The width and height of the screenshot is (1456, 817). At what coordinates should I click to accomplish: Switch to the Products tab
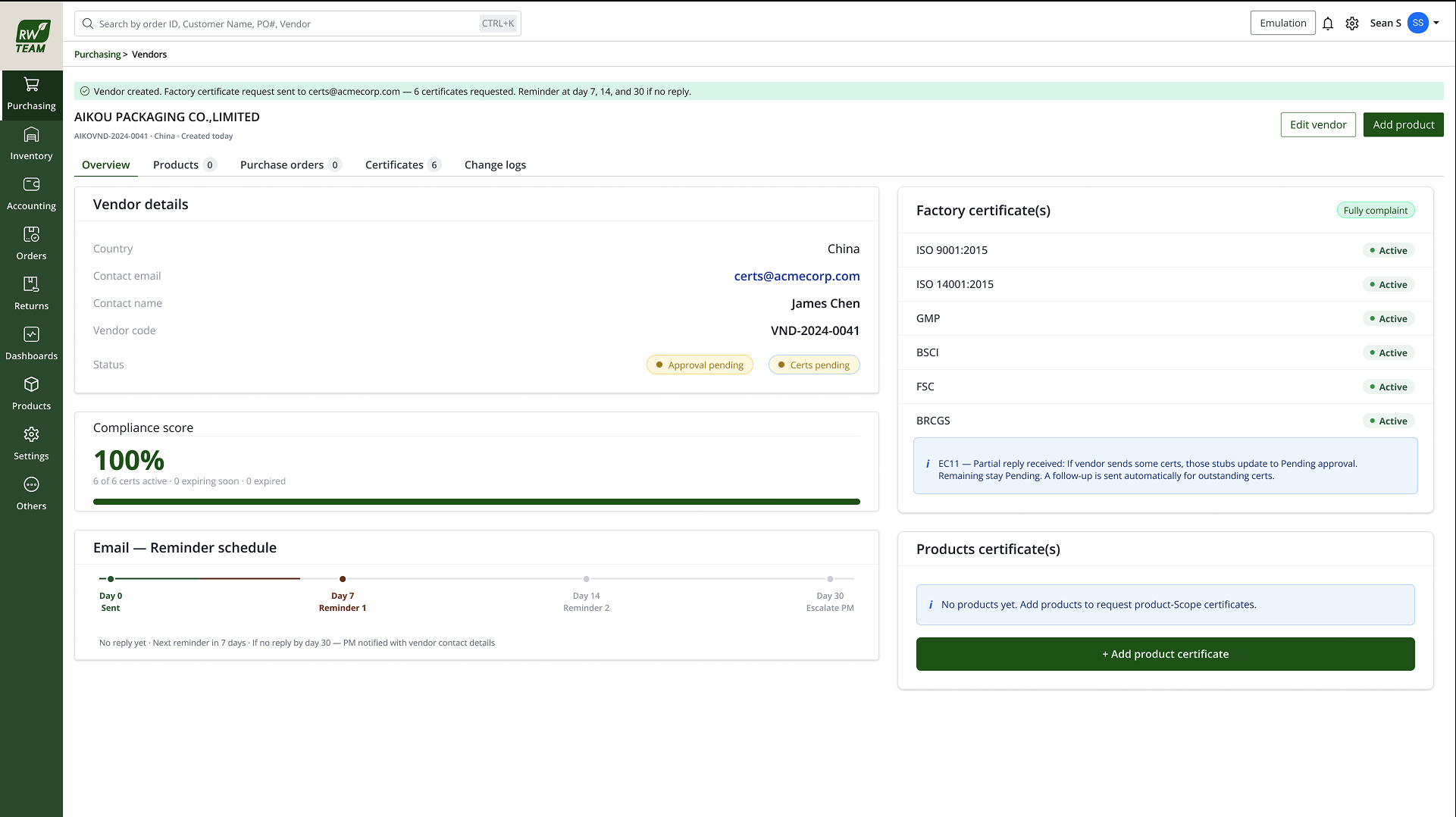click(184, 164)
